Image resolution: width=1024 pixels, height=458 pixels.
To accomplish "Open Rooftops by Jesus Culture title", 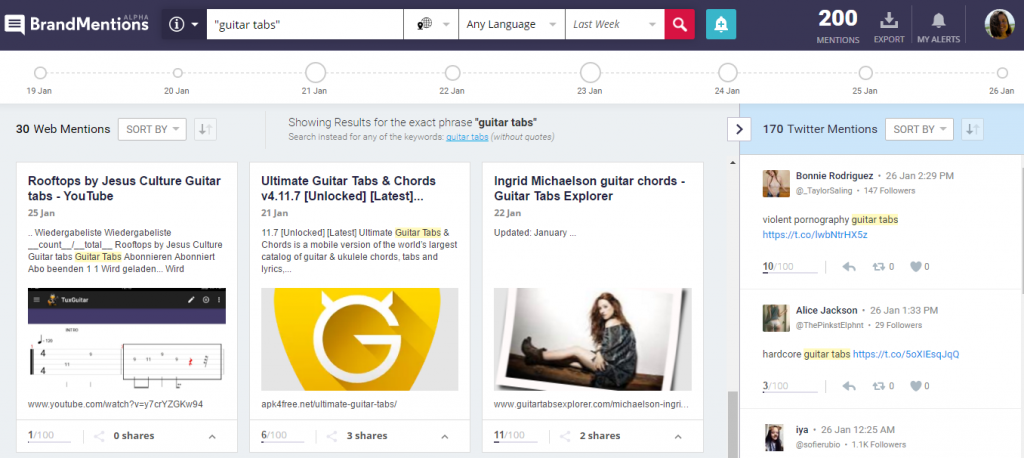I will point(124,188).
